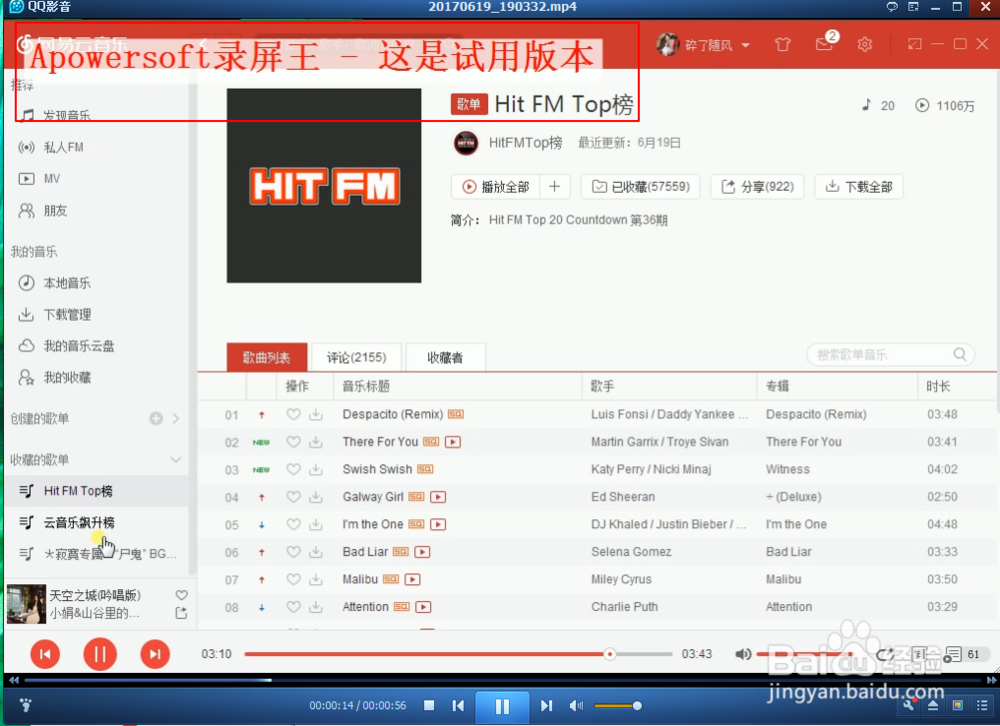The height and width of the screenshot is (726, 1000).
Task: Collapse 收藏的歌单 section chevron
Action: pyautogui.click(x=176, y=459)
